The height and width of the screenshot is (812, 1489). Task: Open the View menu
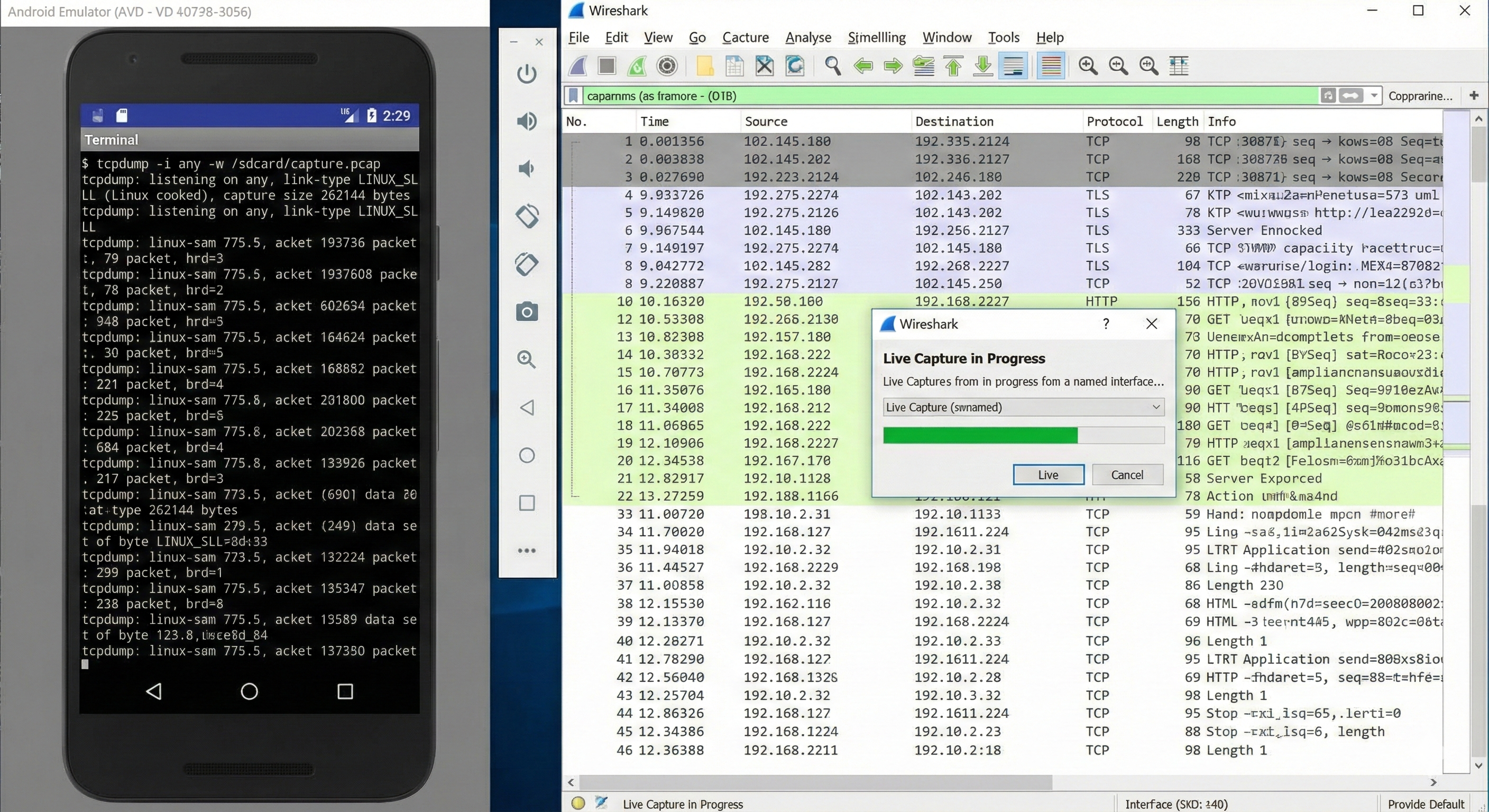(x=658, y=38)
